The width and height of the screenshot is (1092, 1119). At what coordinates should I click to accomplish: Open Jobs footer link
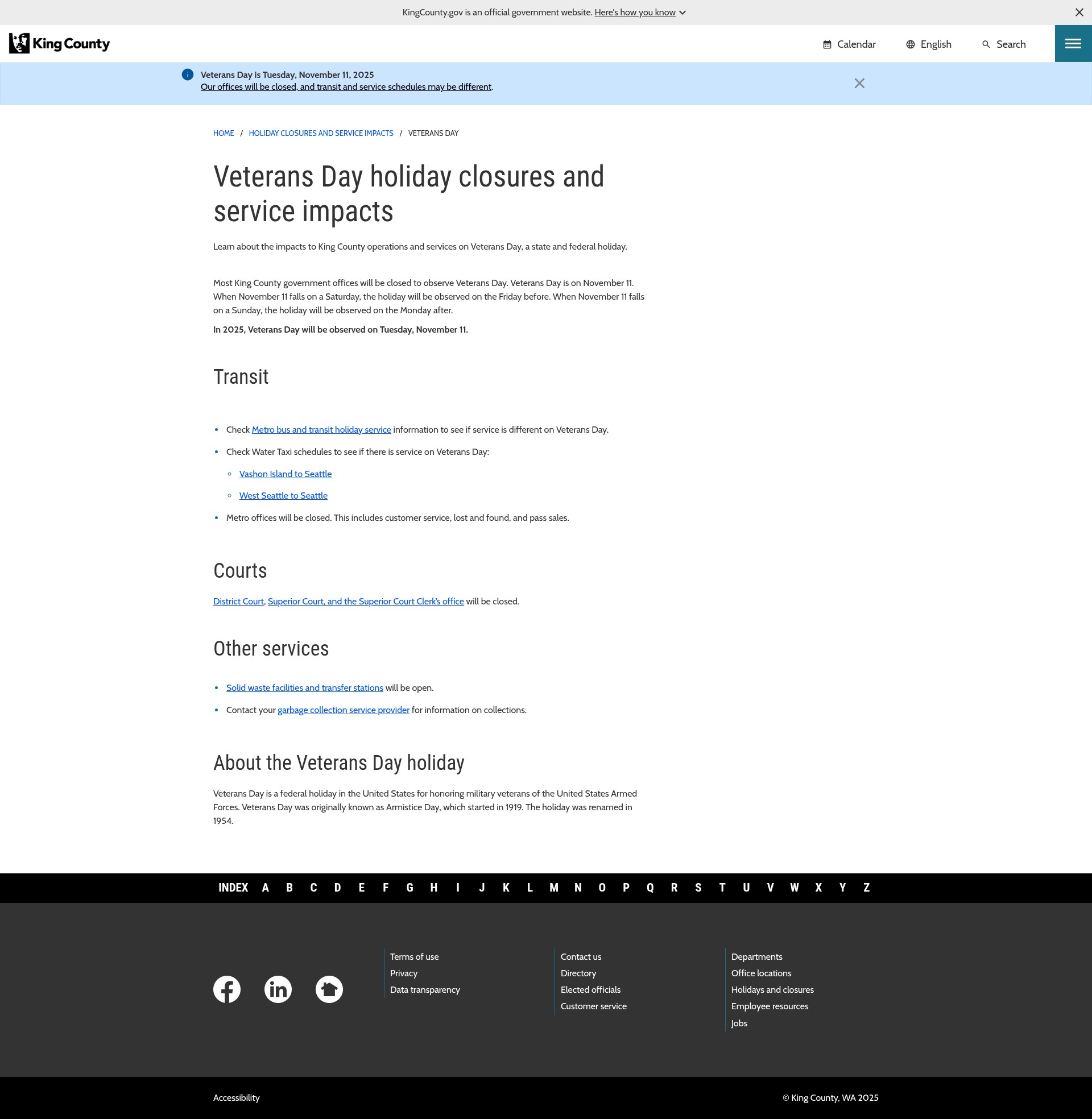(x=739, y=1023)
